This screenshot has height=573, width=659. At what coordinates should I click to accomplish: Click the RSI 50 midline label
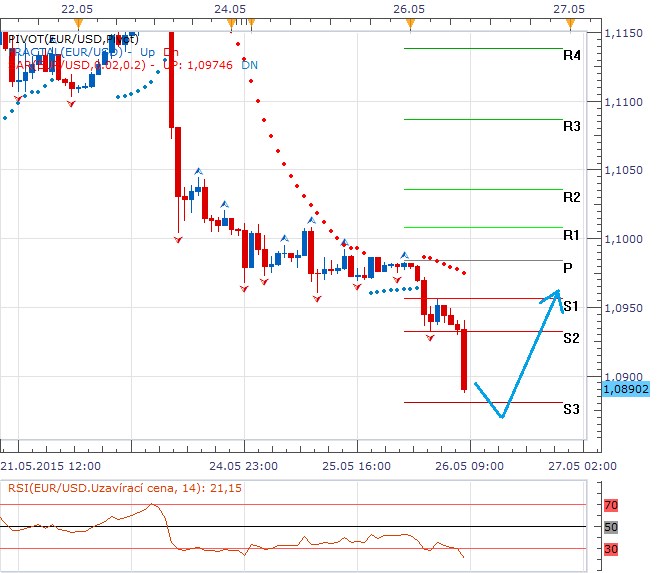pyautogui.click(x=611, y=527)
